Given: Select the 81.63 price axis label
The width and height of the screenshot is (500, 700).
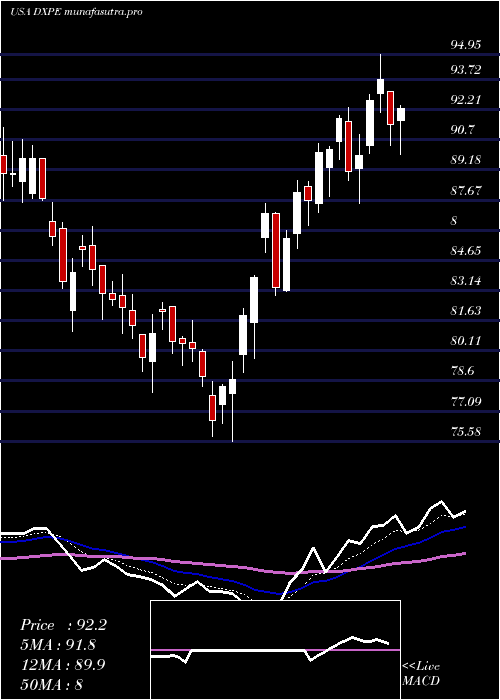Looking at the screenshot, I should tap(466, 311).
